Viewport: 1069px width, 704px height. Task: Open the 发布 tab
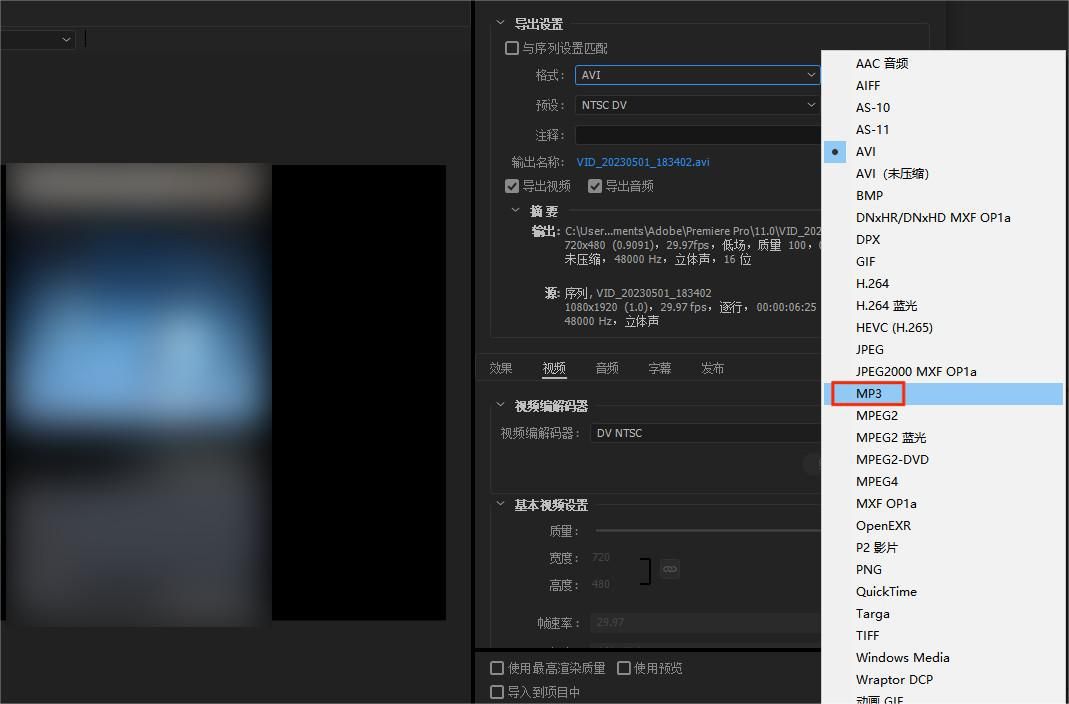[712, 367]
